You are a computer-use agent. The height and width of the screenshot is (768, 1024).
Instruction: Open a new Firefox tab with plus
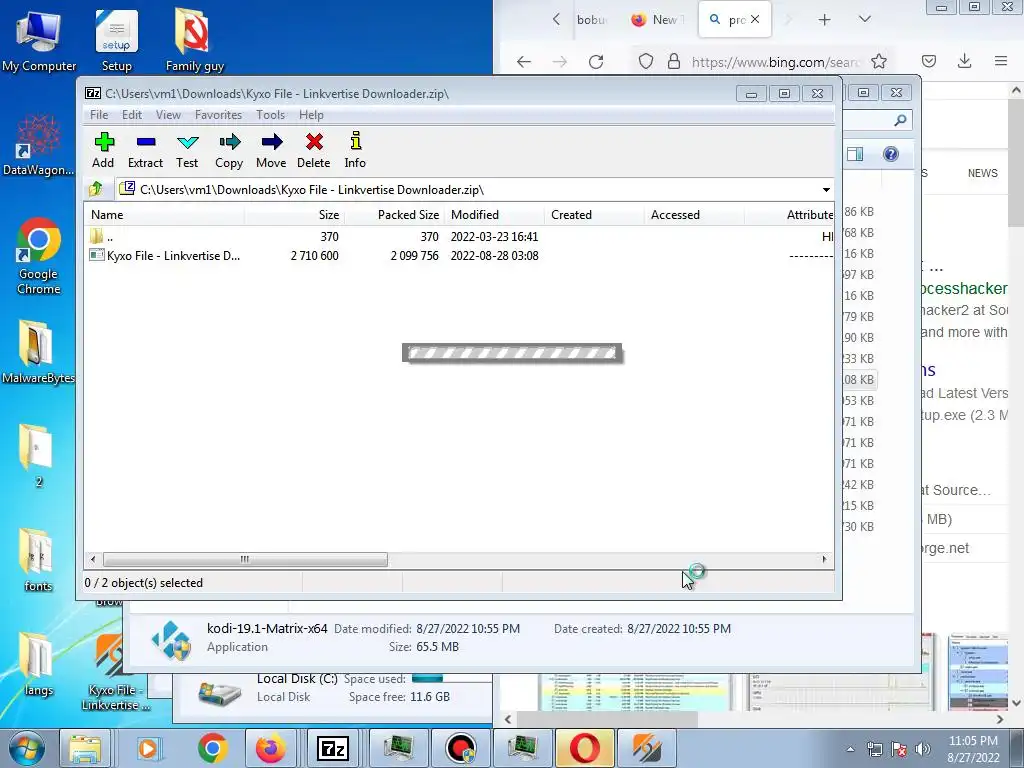tap(824, 20)
